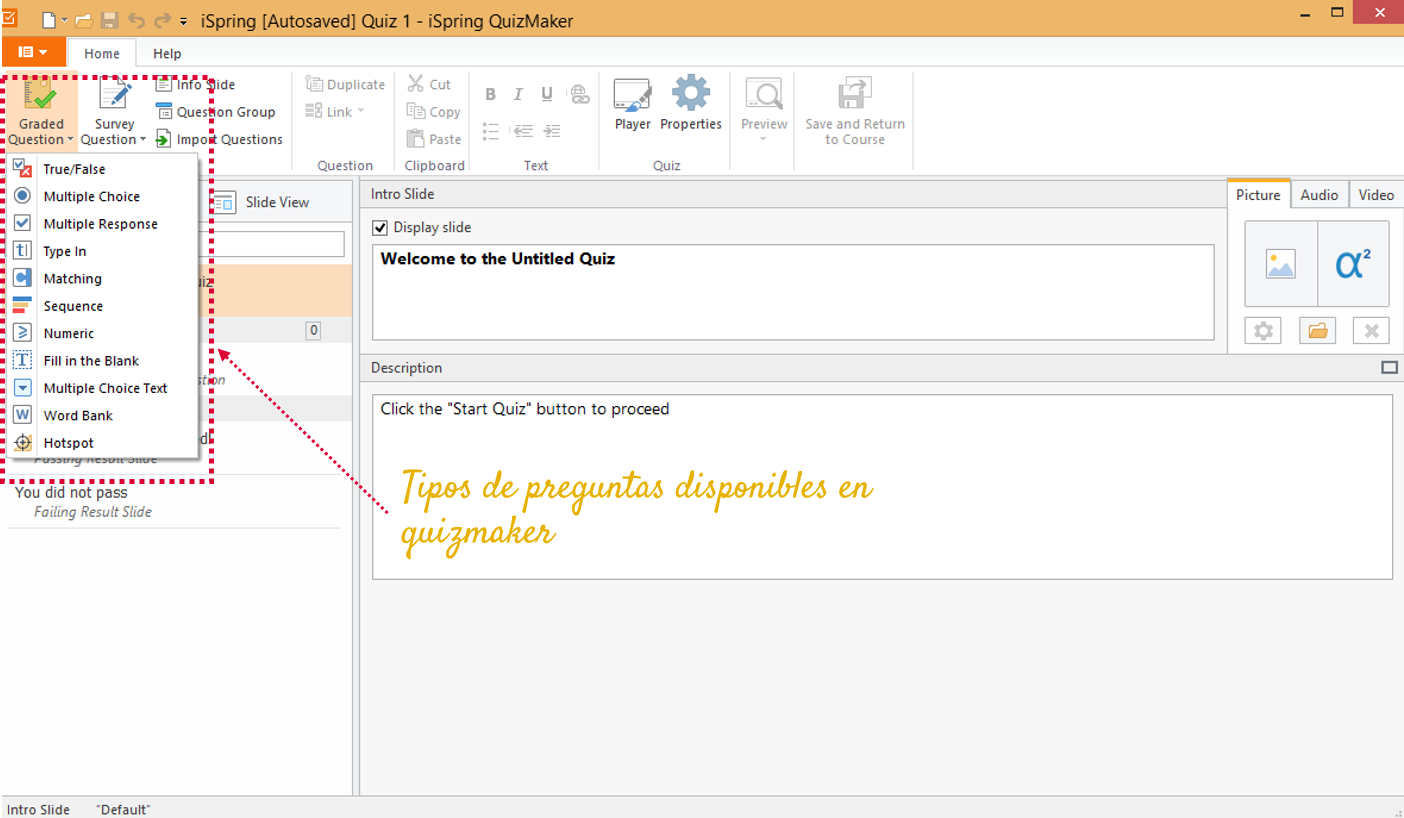The height and width of the screenshot is (818, 1404).
Task: Remove the picture with X button
Action: 1371,331
